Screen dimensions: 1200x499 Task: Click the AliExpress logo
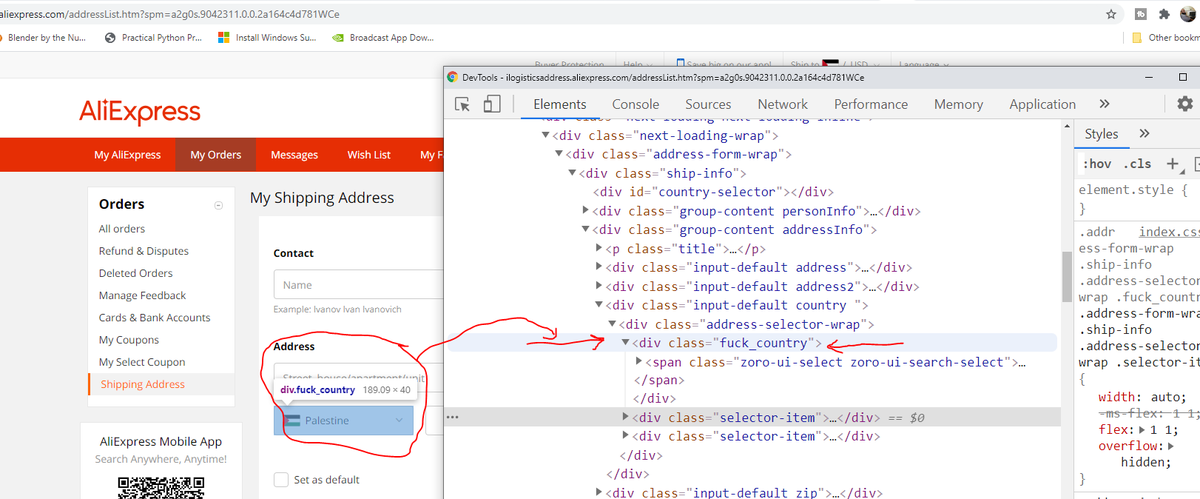tap(140, 112)
